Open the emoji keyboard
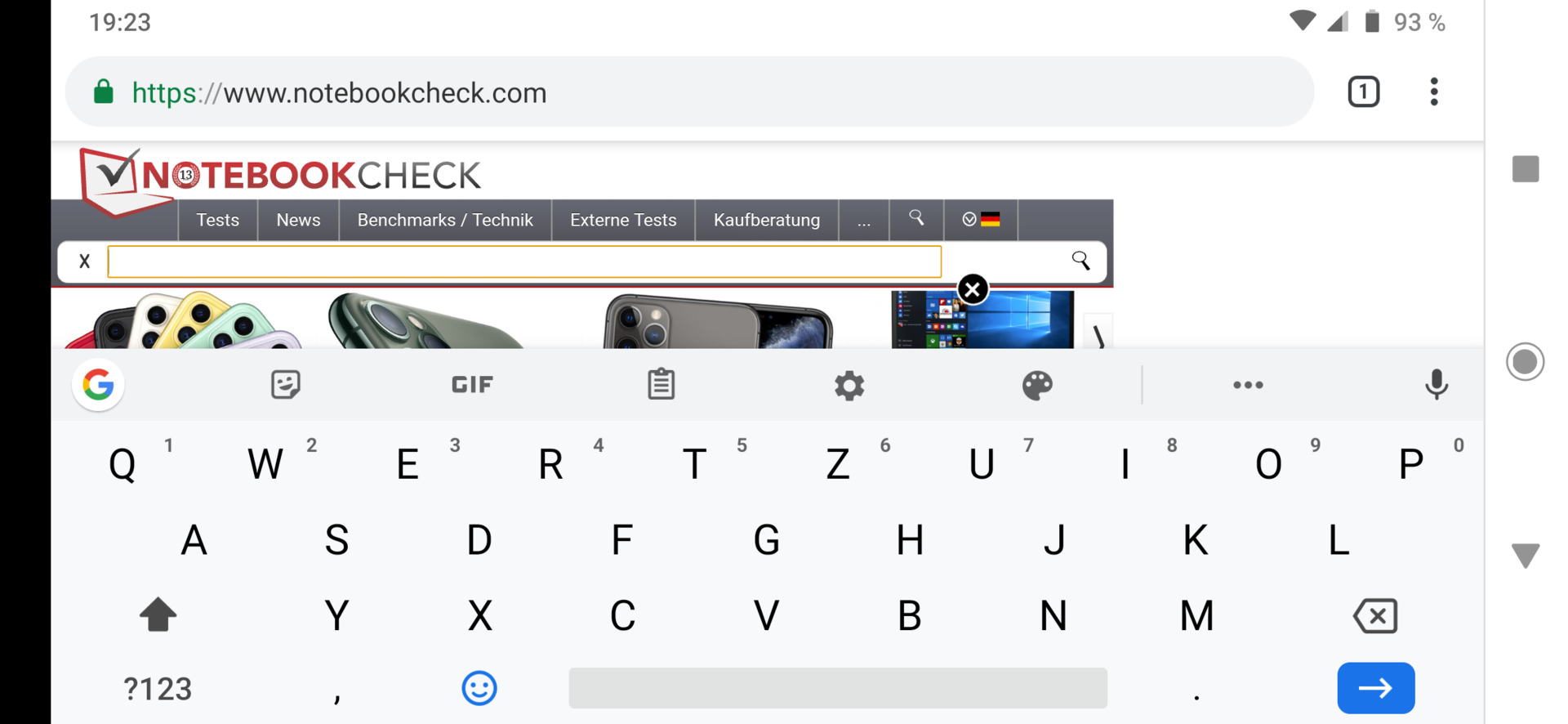 pyautogui.click(x=479, y=689)
